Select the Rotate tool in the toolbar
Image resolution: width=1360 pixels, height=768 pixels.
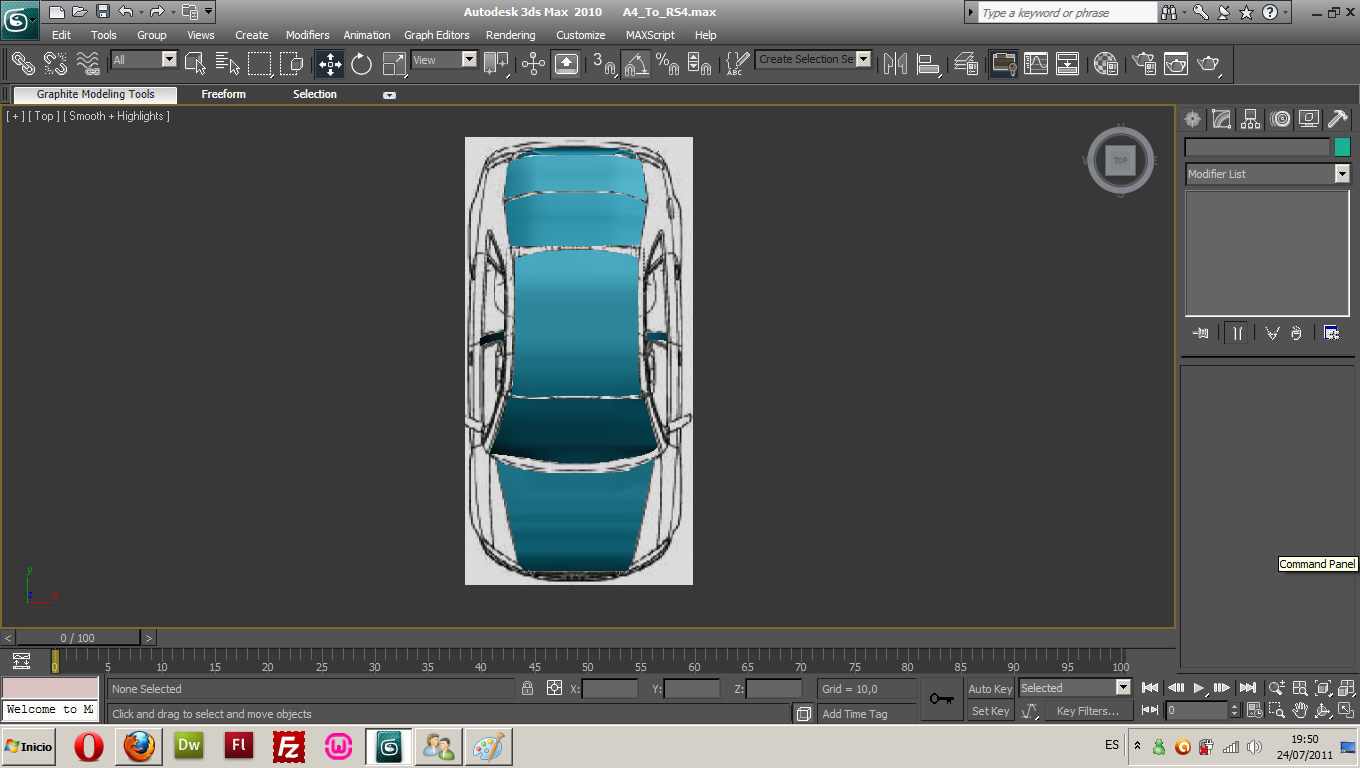(361, 64)
